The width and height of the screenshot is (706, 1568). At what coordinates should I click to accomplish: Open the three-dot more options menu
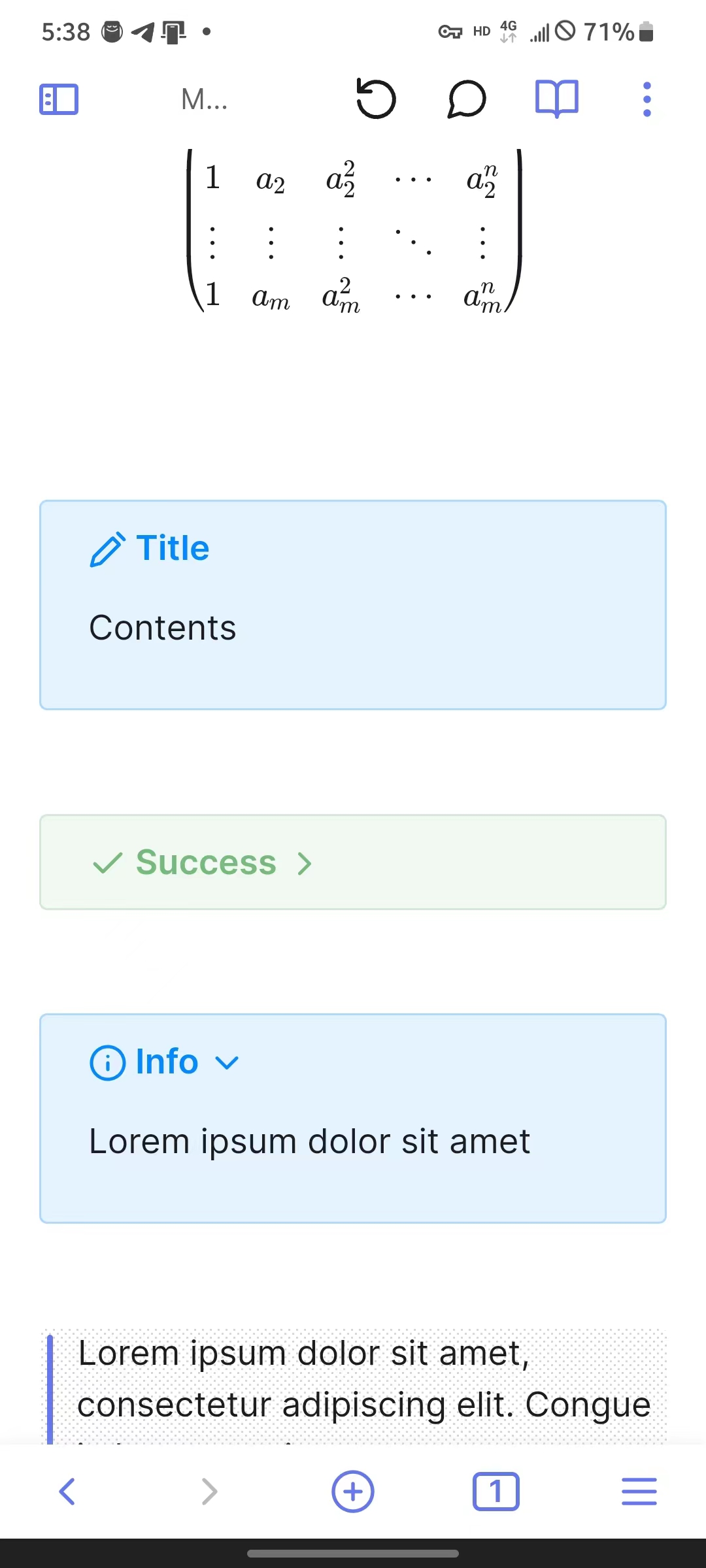click(647, 99)
